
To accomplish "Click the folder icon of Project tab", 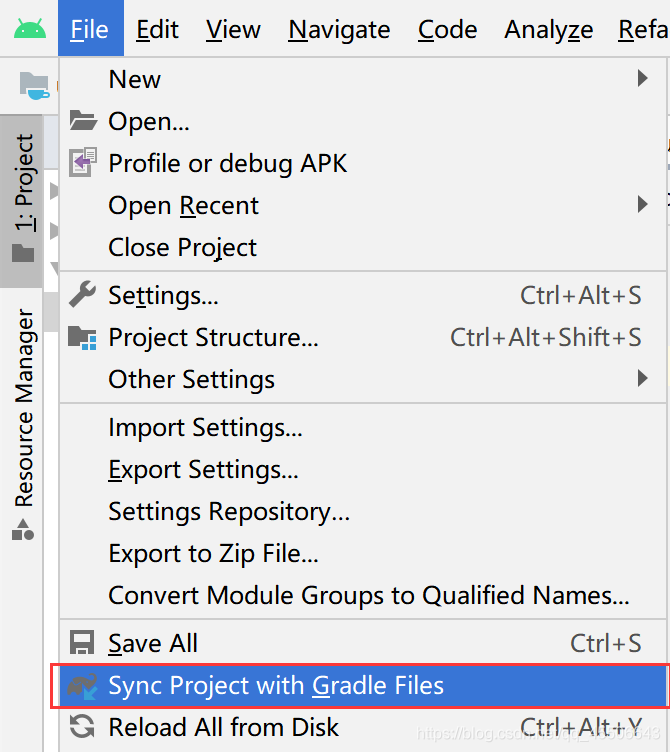I will 23,253.
